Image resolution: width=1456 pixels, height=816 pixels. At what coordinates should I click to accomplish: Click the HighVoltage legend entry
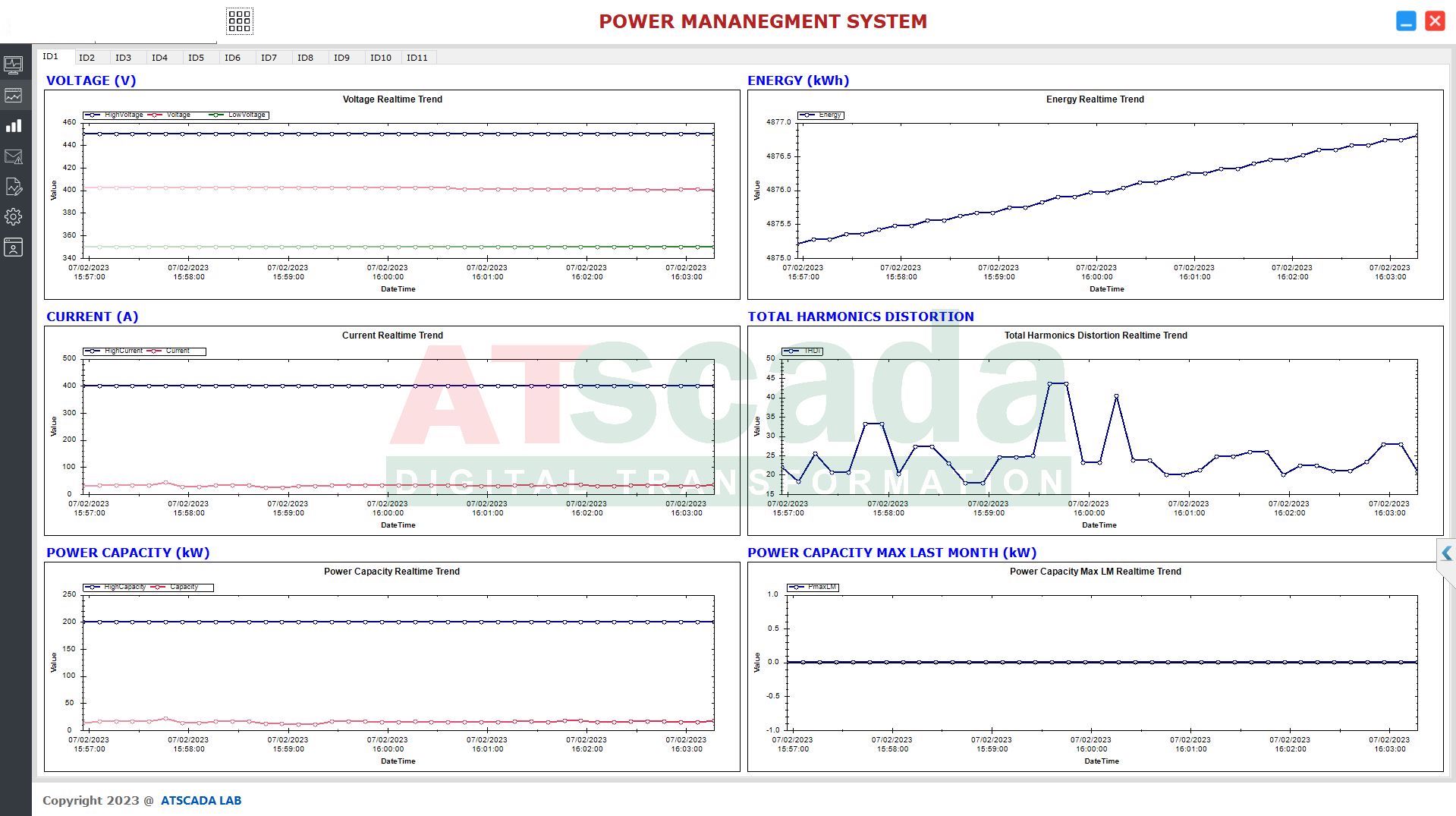pyautogui.click(x=123, y=115)
